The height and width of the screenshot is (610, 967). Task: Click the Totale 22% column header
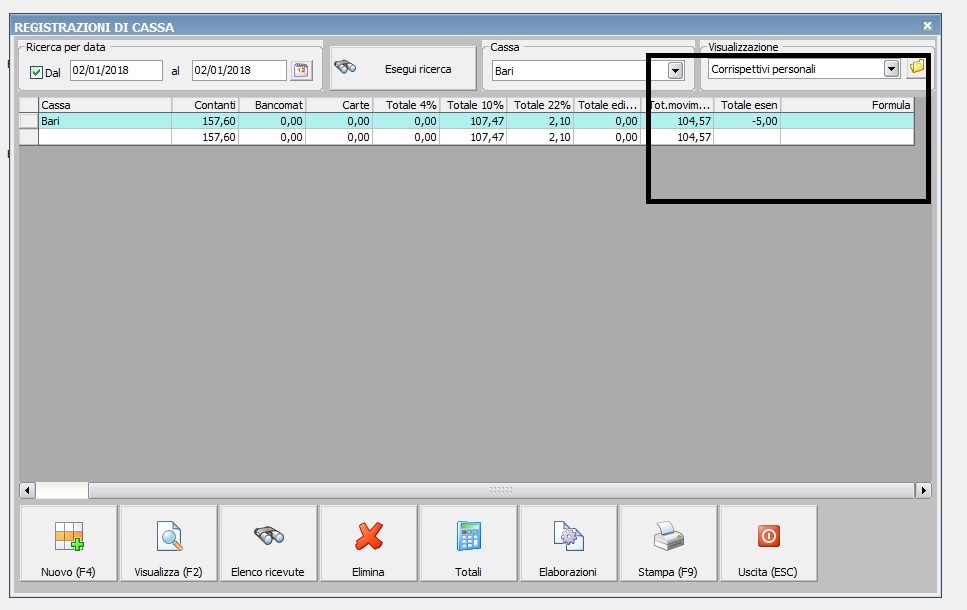(540, 105)
